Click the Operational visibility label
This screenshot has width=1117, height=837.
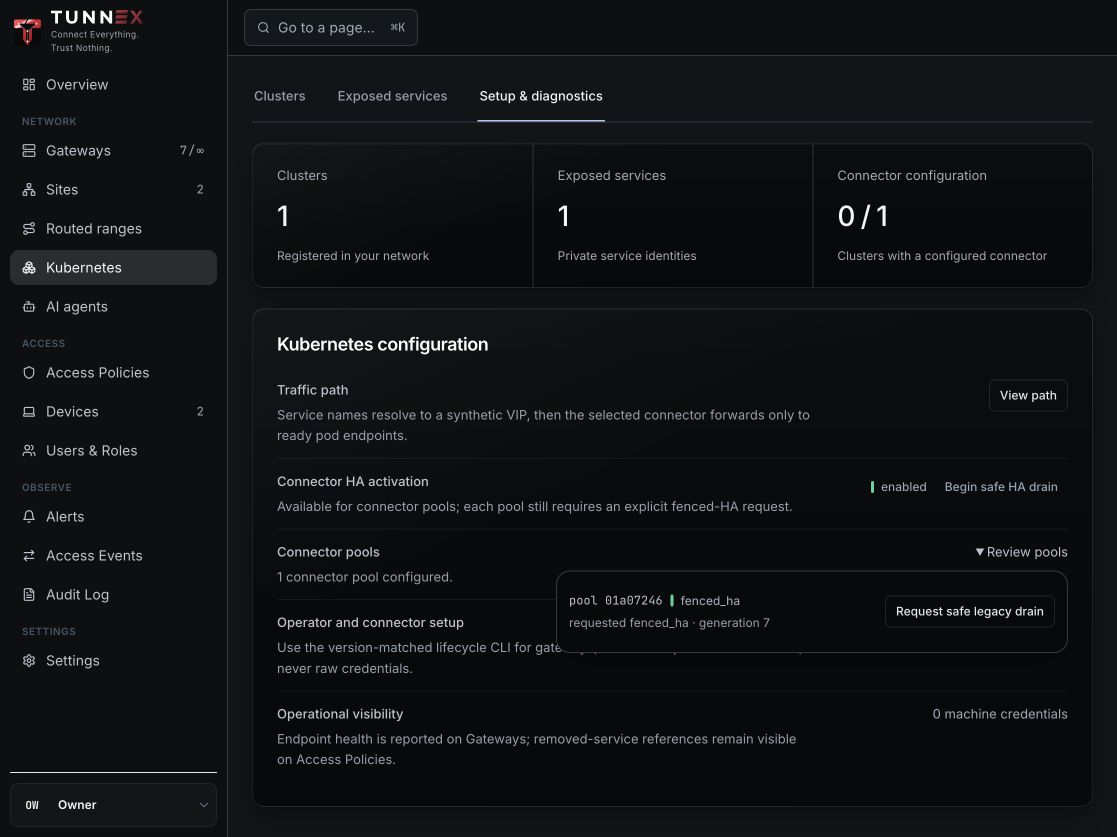click(x=340, y=714)
